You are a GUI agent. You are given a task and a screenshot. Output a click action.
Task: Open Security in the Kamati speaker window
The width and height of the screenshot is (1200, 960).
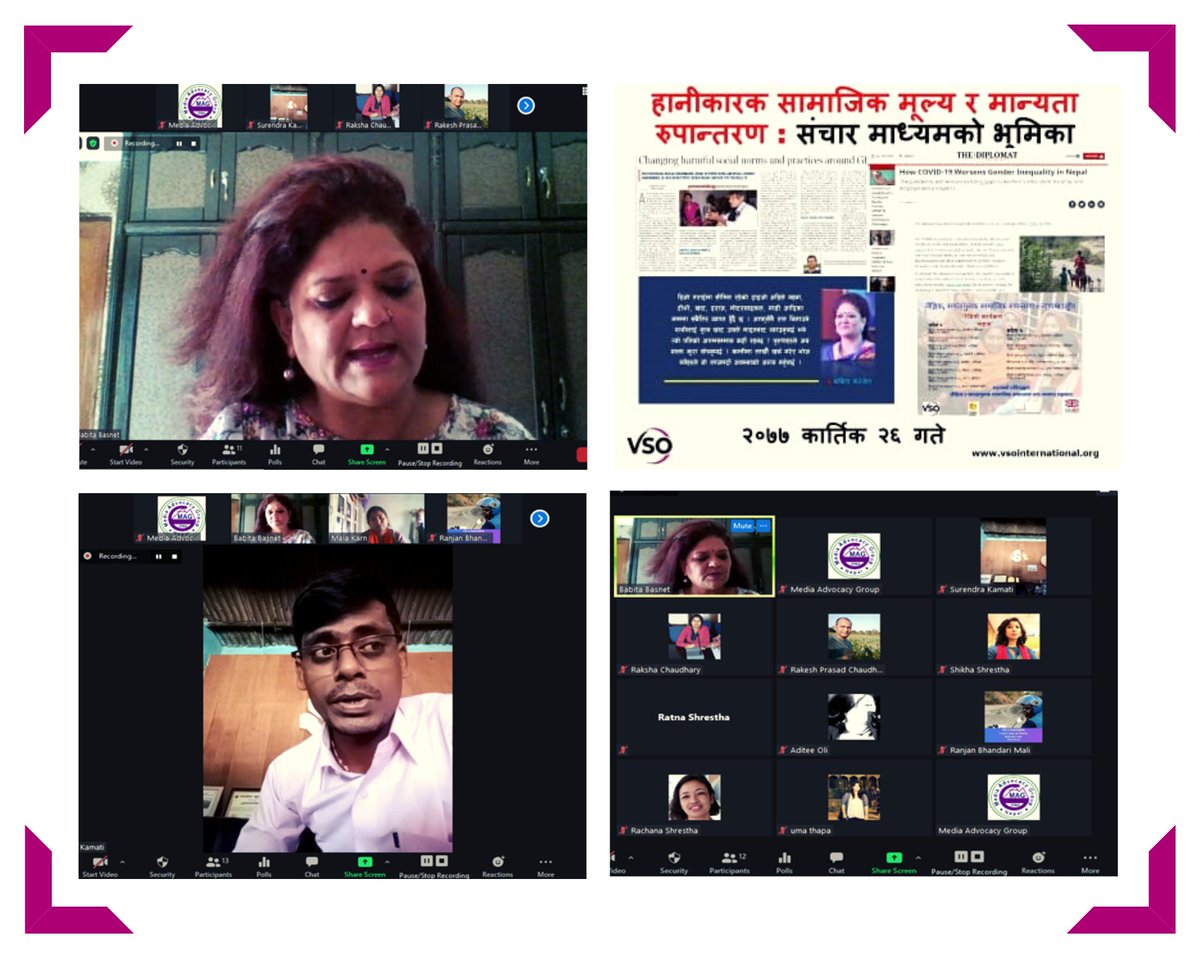pyautogui.click(x=162, y=867)
